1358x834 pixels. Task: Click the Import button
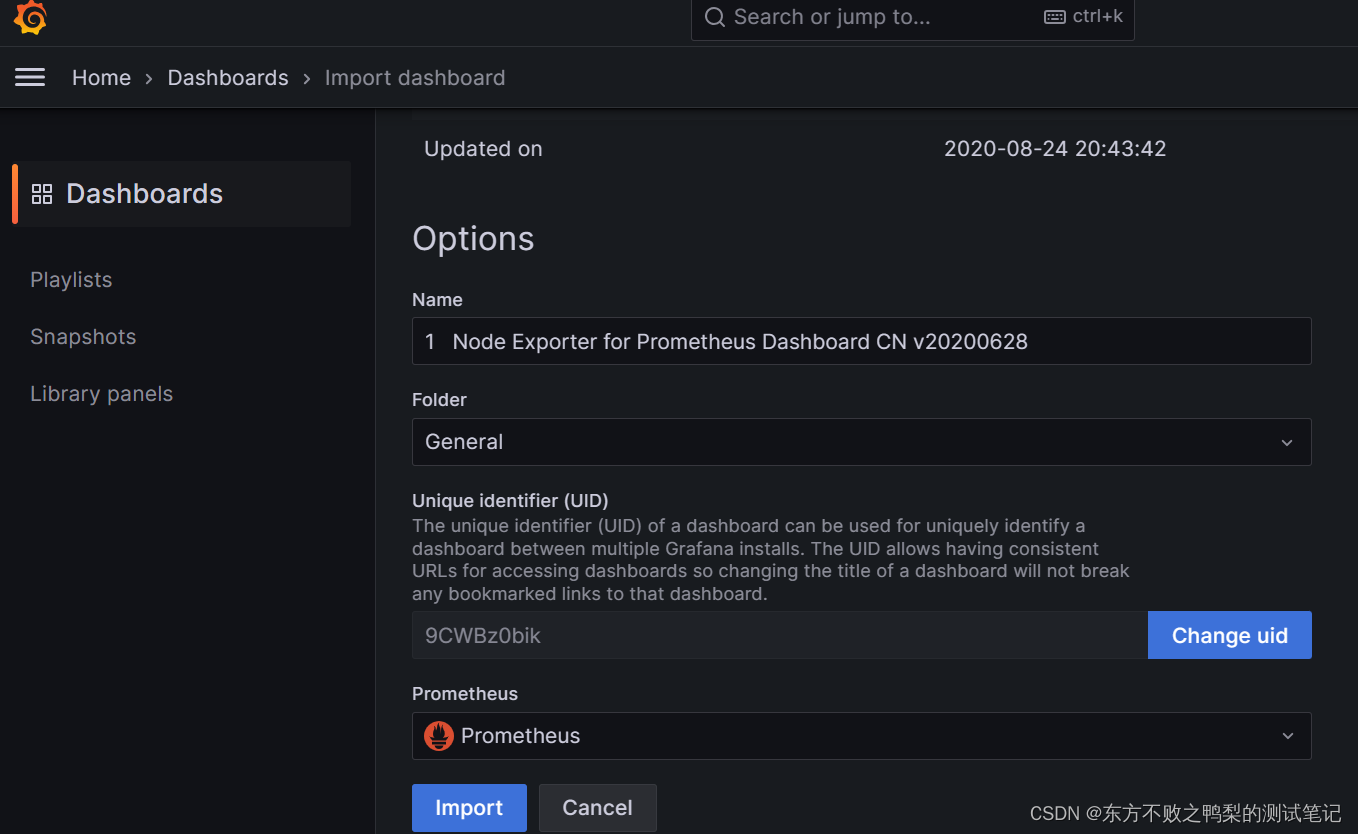[x=469, y=808]
